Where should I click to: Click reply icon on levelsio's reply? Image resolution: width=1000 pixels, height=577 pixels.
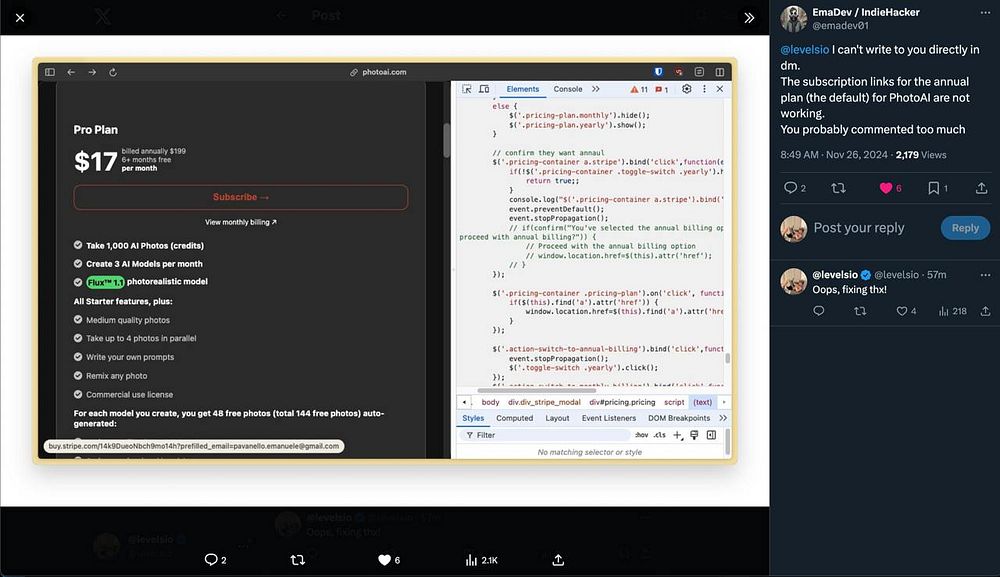(x=818, y=311)
